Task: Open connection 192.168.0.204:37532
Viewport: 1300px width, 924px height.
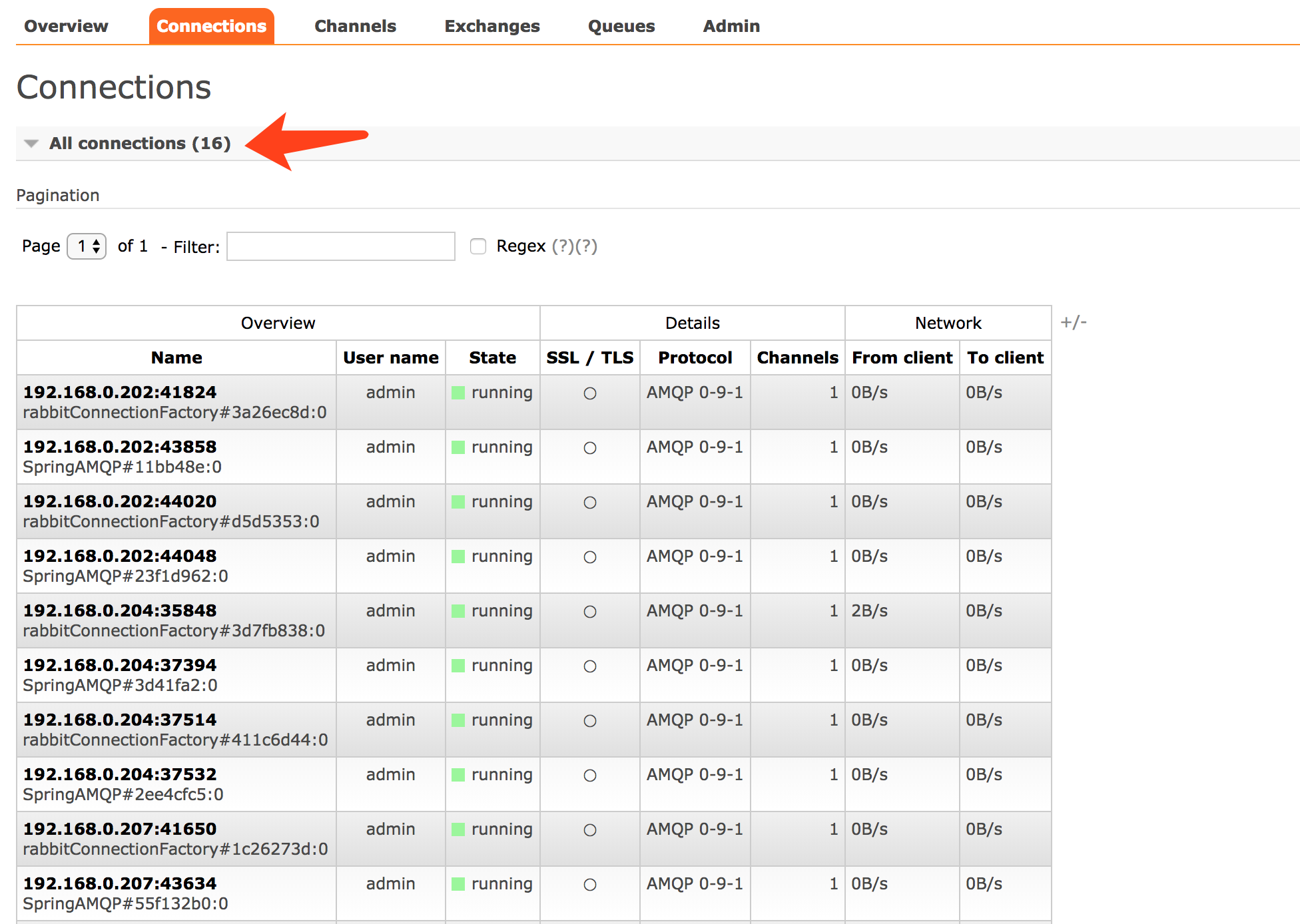Action: click(x=120, y=774)
